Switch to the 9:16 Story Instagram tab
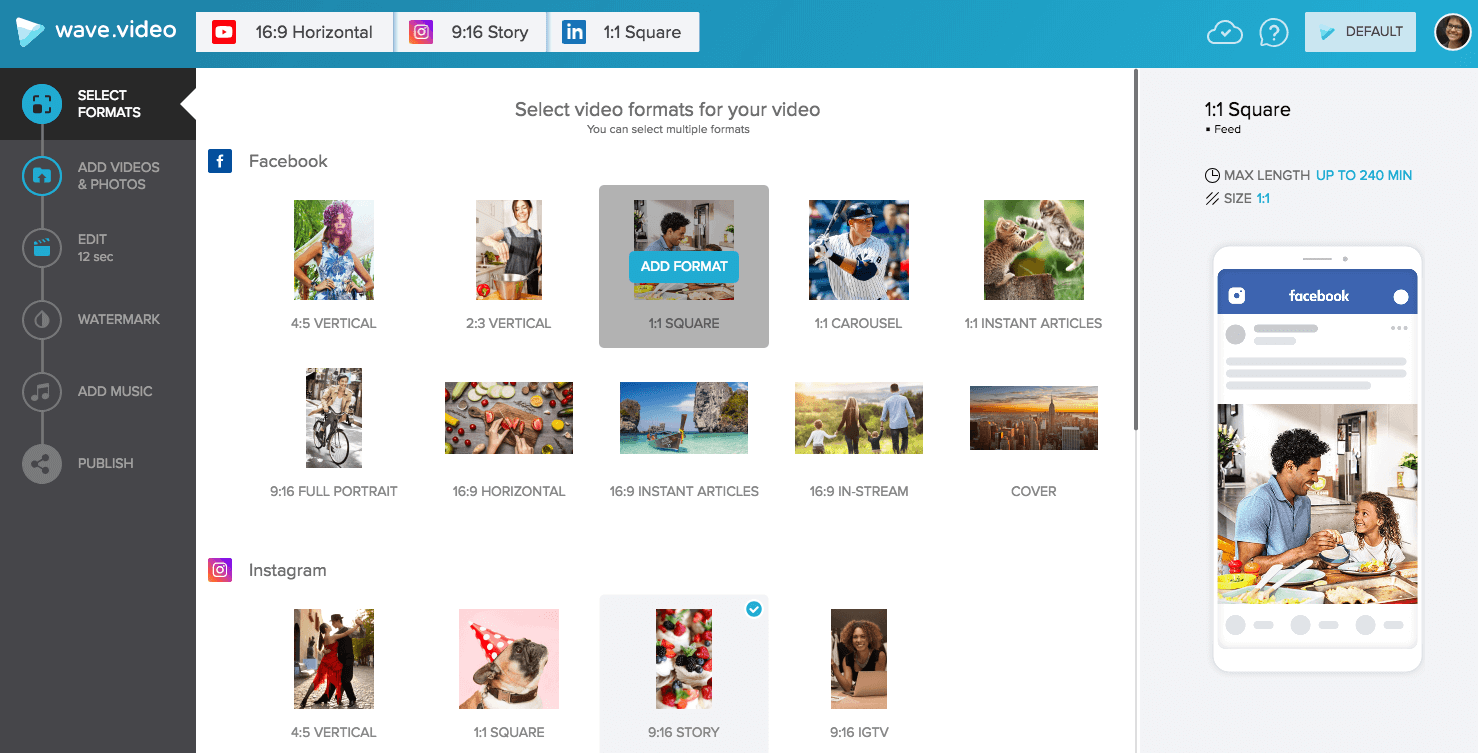The width and height of the screenshot is (1478, 753). 470,32
